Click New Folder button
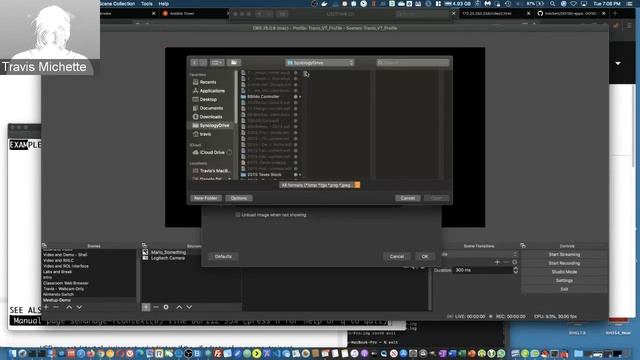 point(206,198)
